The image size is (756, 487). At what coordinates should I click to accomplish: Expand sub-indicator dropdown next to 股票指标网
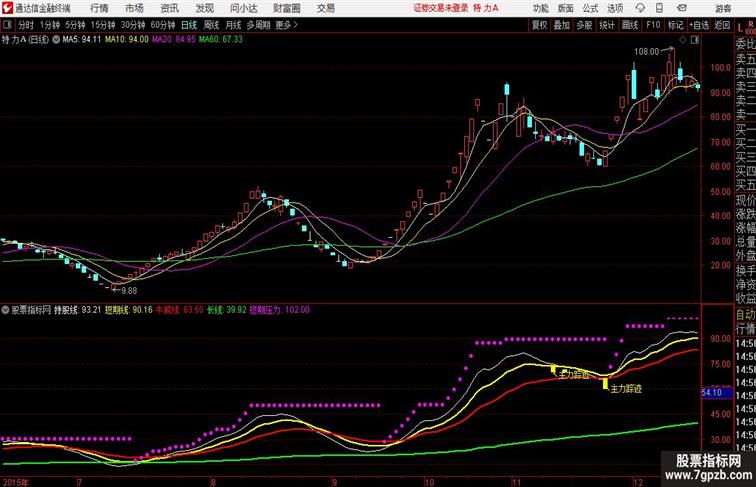tap(5, 310)
